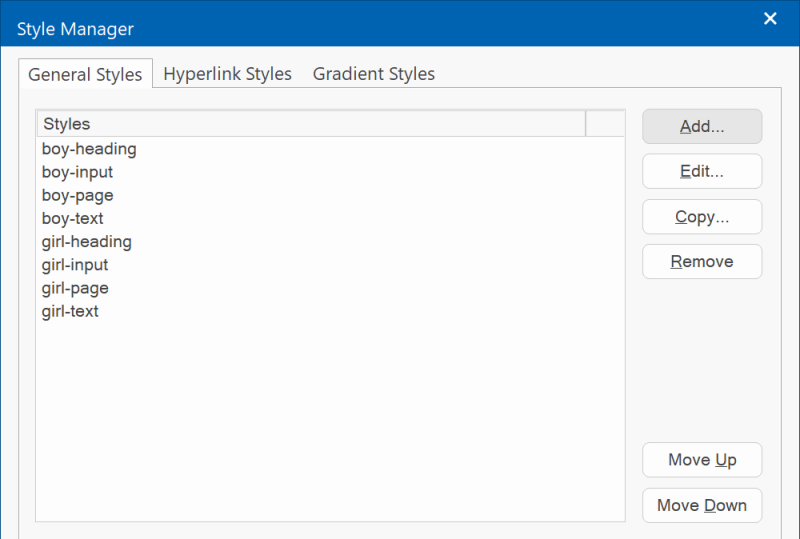Open the Hyperlink Styles tab
800x539 pixels.
(227, 74)
